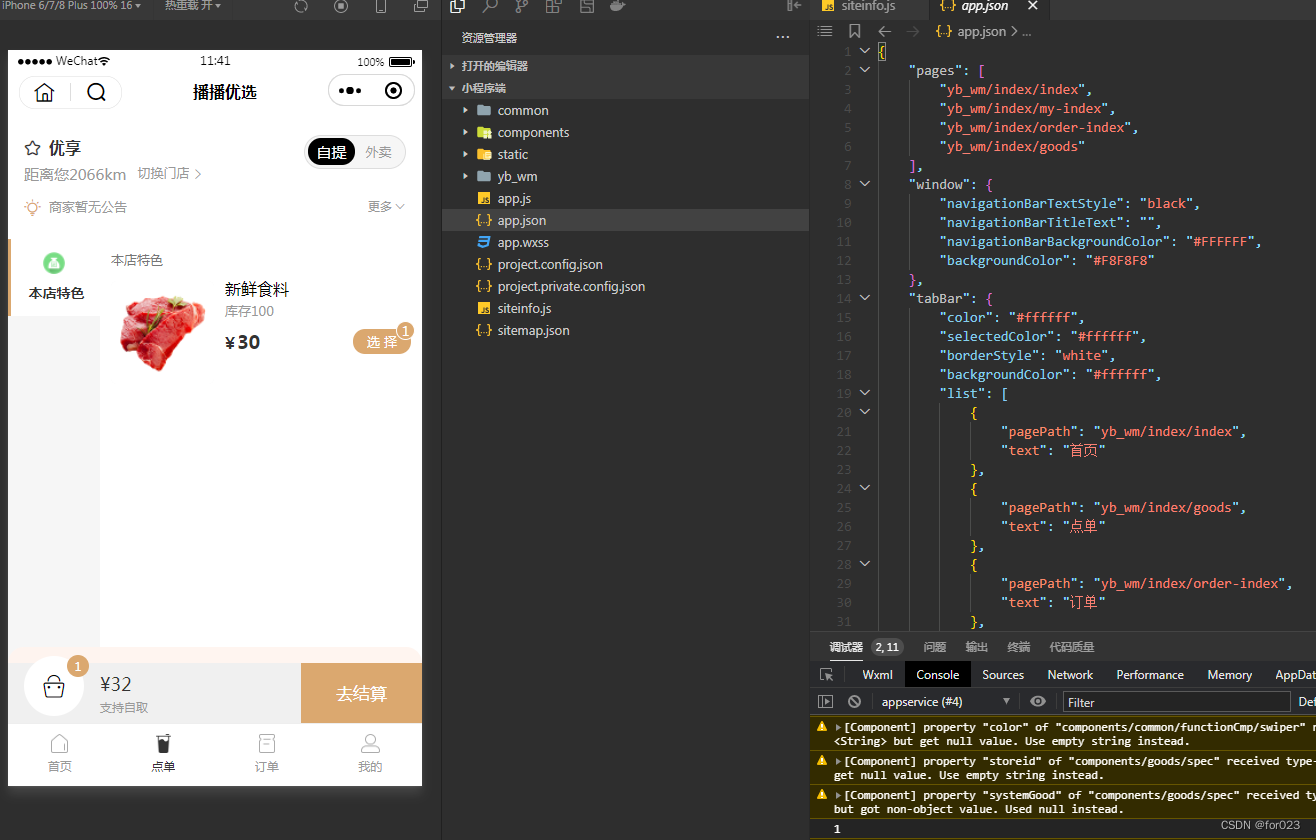Open the appservice (#4) context dropdown
The height and width of the screenshot is (840, 1316).
[x=945, y=702]
